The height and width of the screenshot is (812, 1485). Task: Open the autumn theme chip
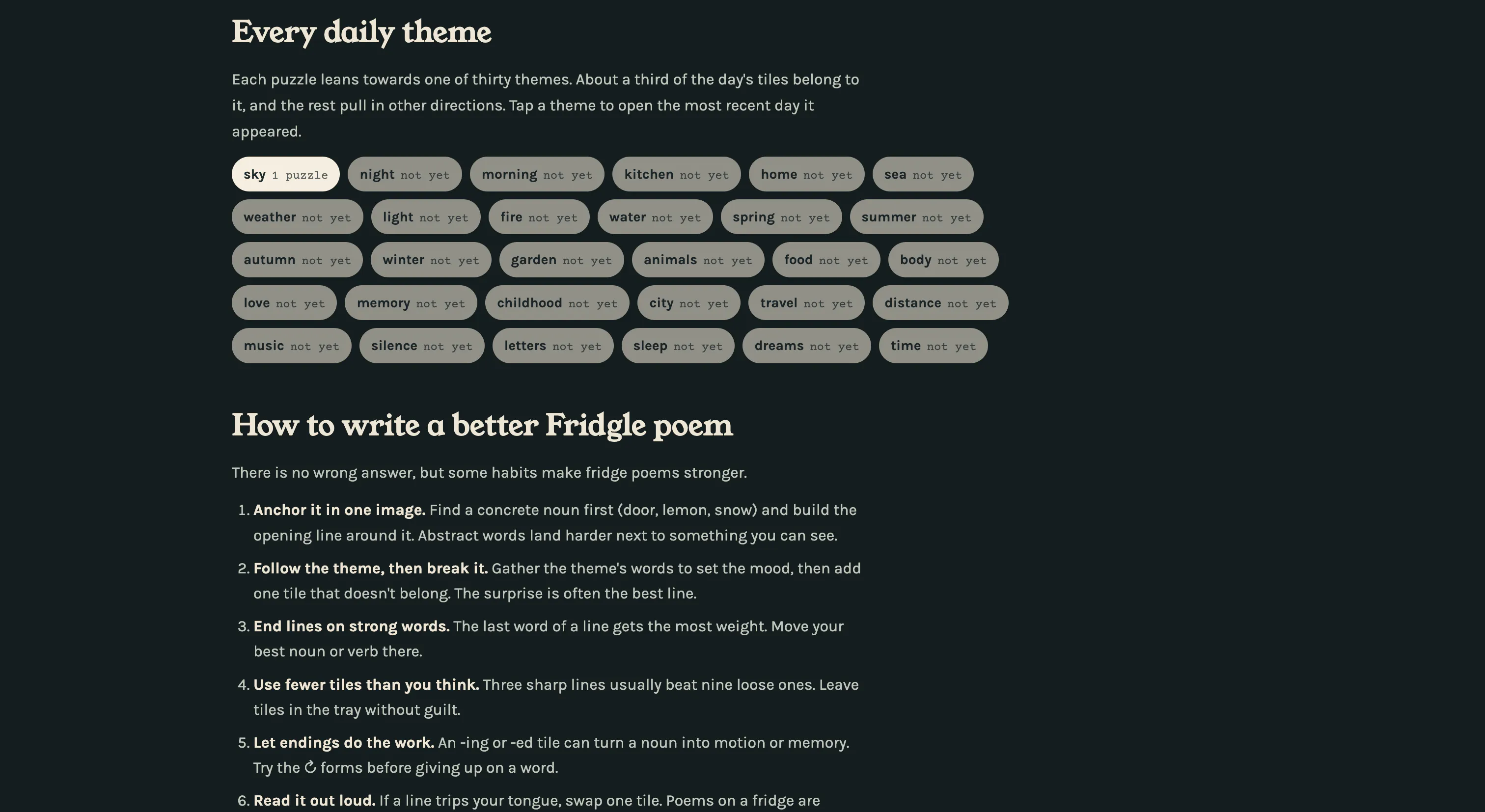coord(297,260)
